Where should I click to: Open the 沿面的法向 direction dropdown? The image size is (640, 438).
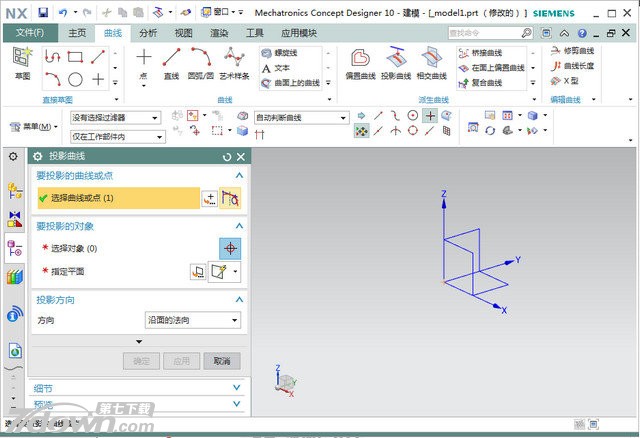tap(193, 320)
